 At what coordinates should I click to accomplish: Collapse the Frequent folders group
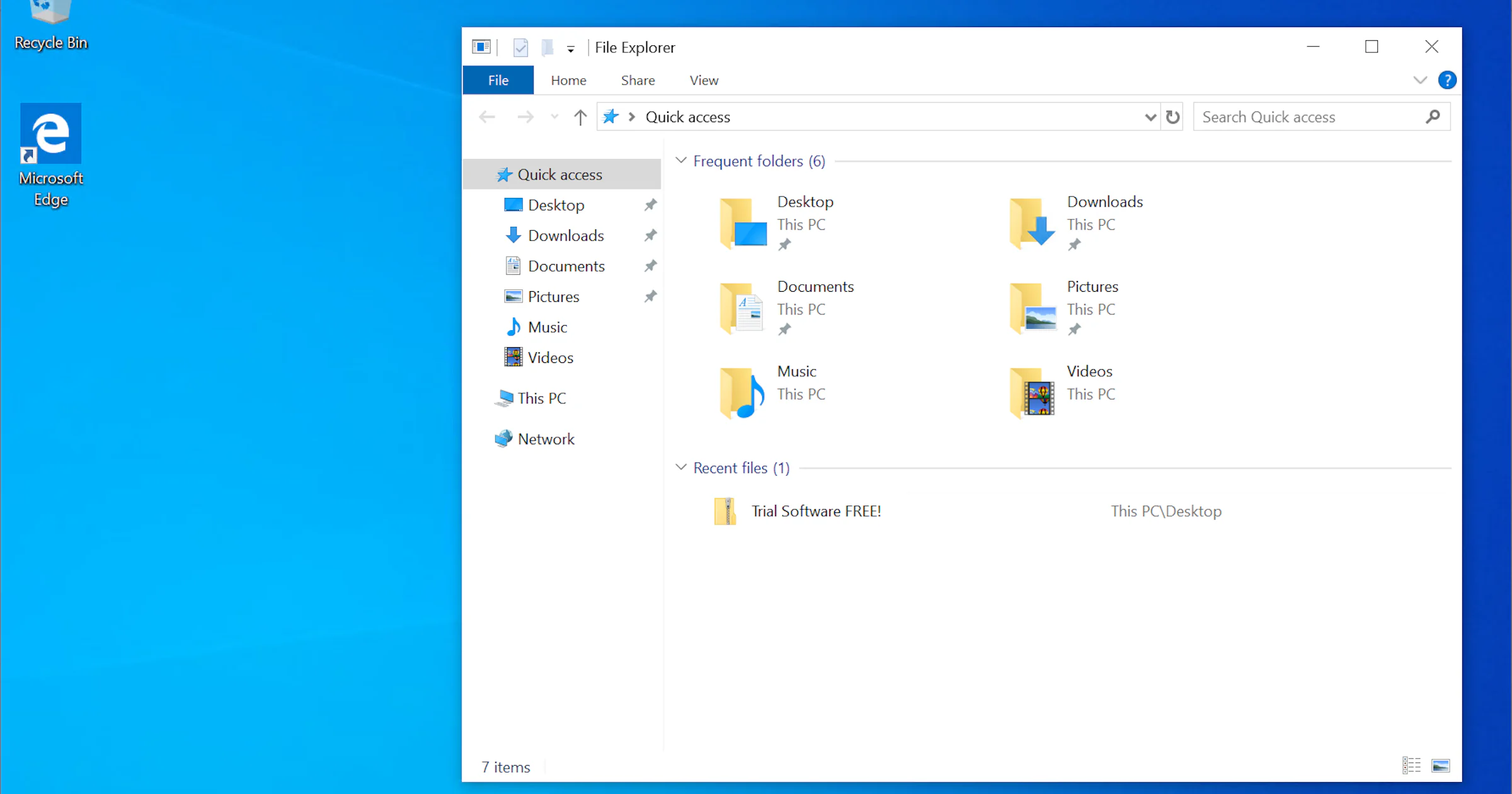(x=680, y=161)
